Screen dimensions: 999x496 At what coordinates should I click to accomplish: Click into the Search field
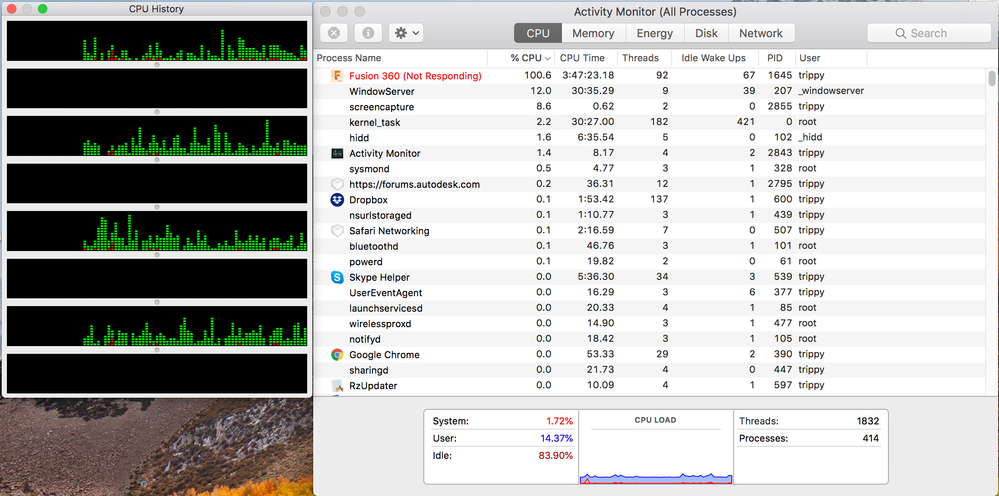(929, 33)
